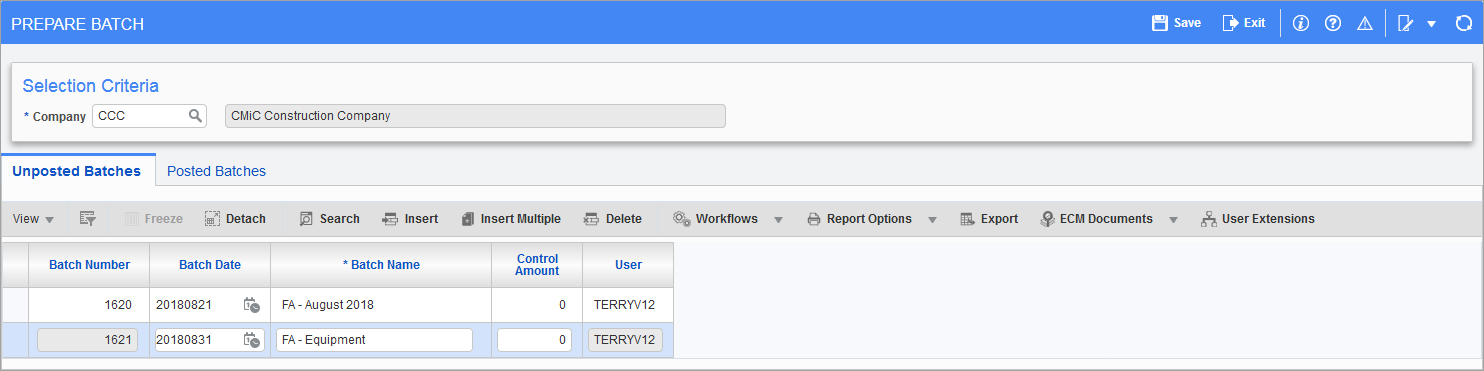Open Company lookup magnifier icon
This screenshot has width=1484, height=371.
coord(196,116)
